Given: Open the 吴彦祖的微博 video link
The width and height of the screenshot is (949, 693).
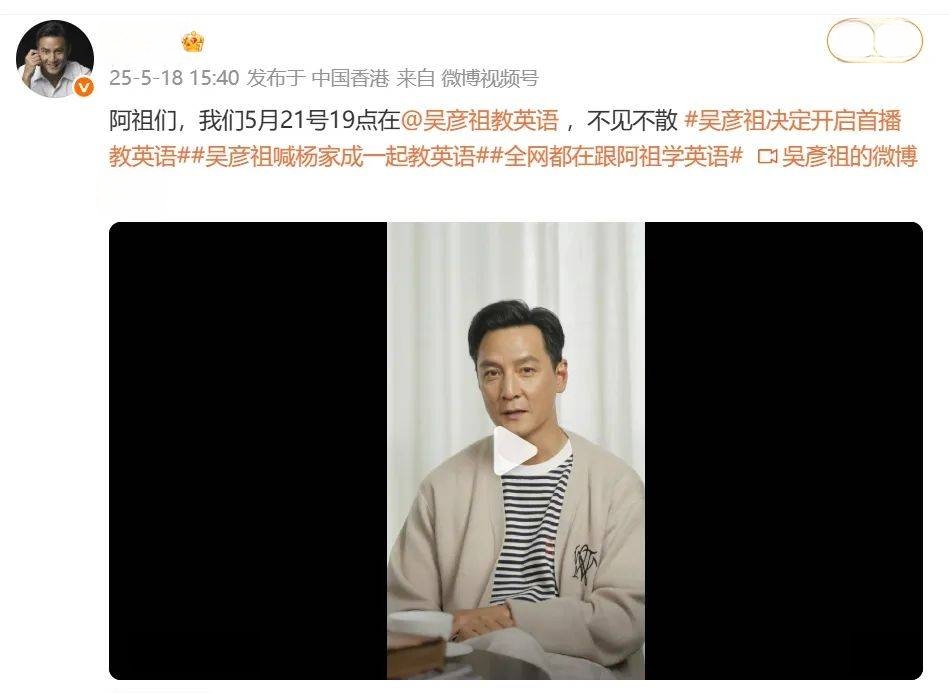Looking at the screenshot, I should tap(849, 157).
